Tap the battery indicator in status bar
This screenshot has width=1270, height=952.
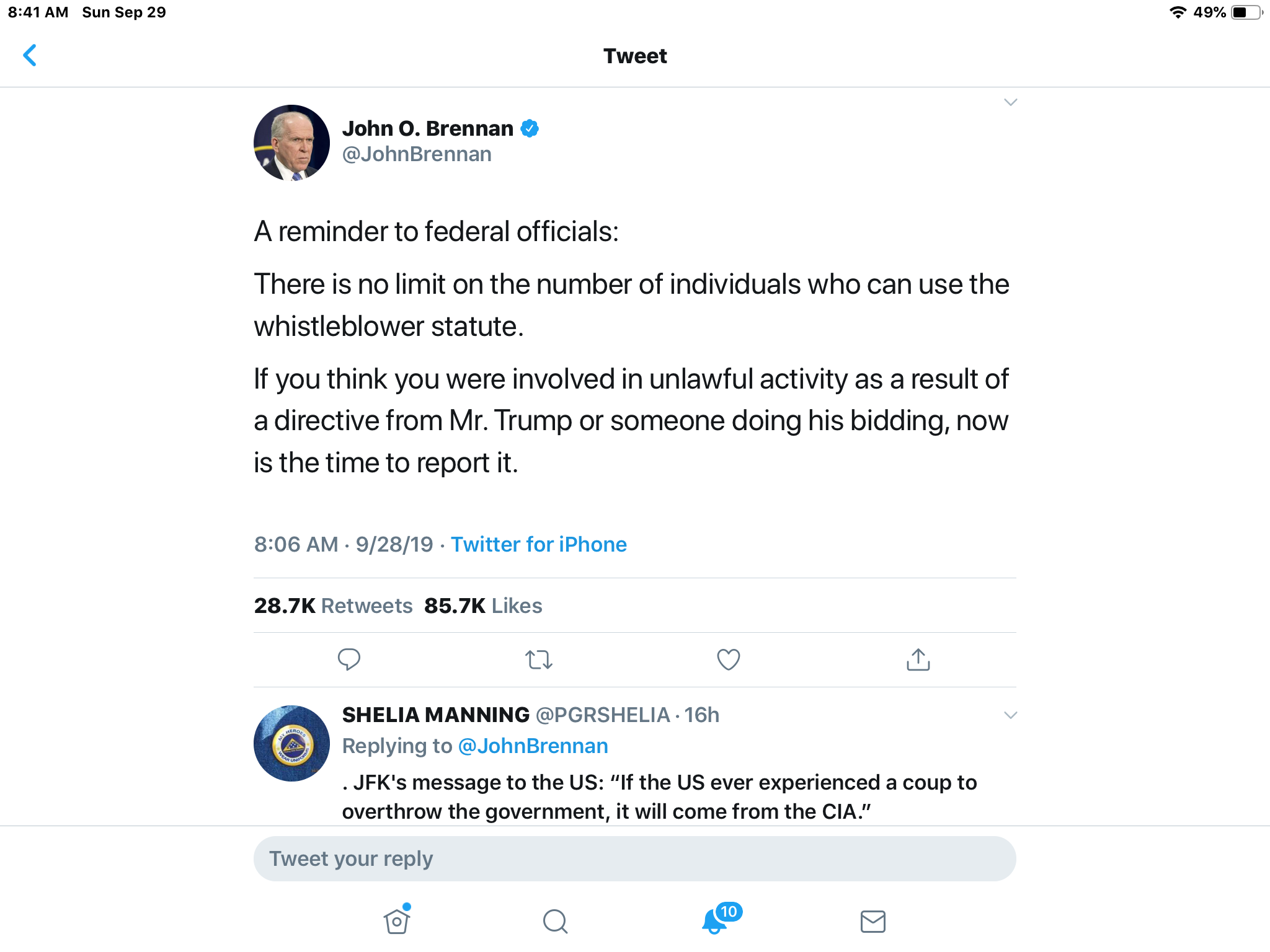(1247, 12)
